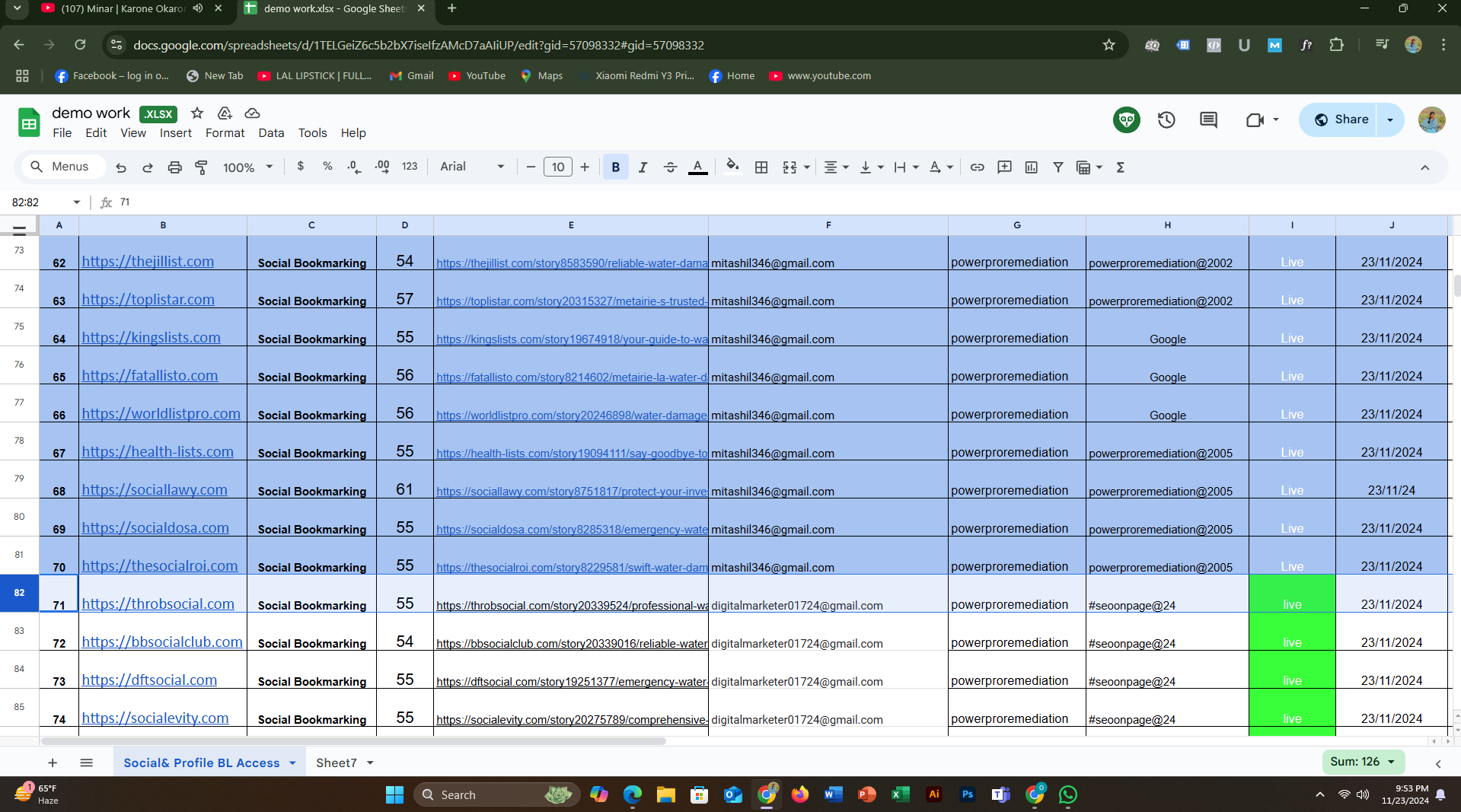The image size is (1461, 812).
Task: Click the functions sigma icon
Action: [1120, 167]
